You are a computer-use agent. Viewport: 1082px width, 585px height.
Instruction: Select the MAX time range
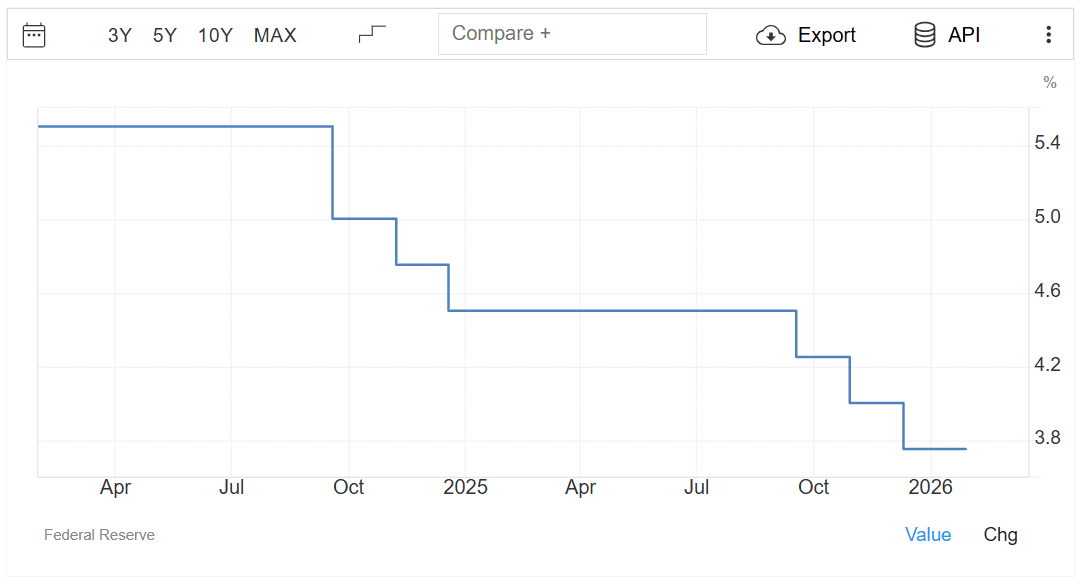pyautogui.click(x=275, y=35)
